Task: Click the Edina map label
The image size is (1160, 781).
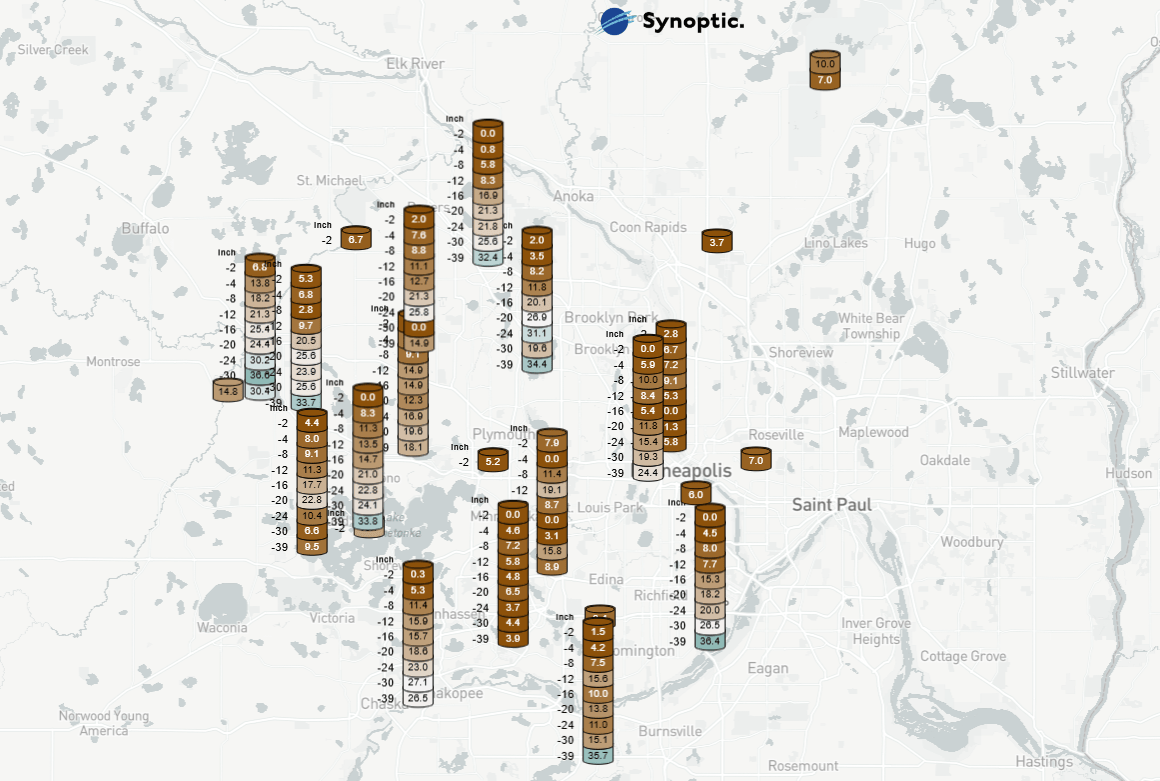Action: click(606, 580)
